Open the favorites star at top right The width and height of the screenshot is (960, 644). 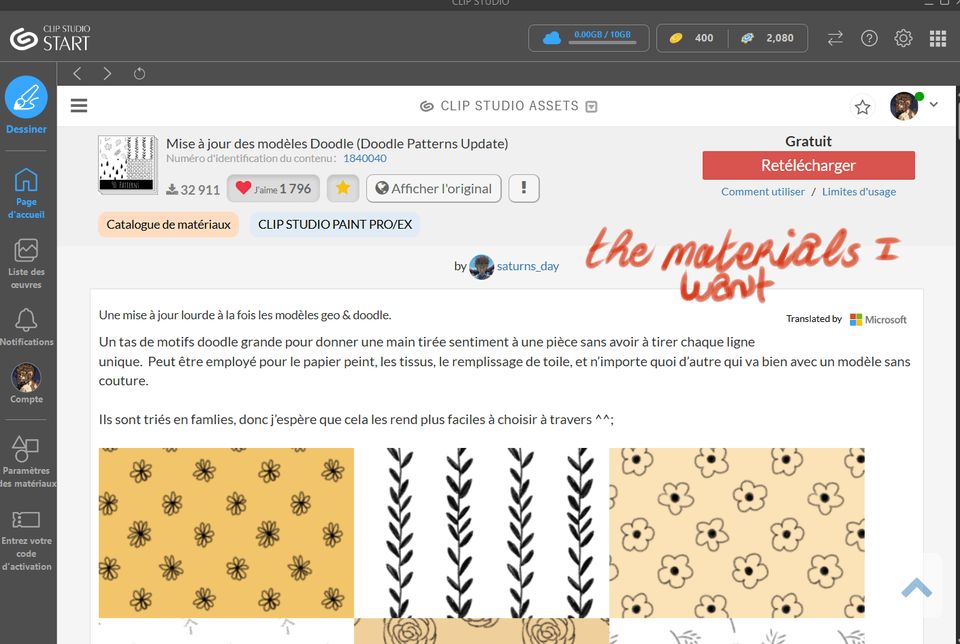(863, 107)
